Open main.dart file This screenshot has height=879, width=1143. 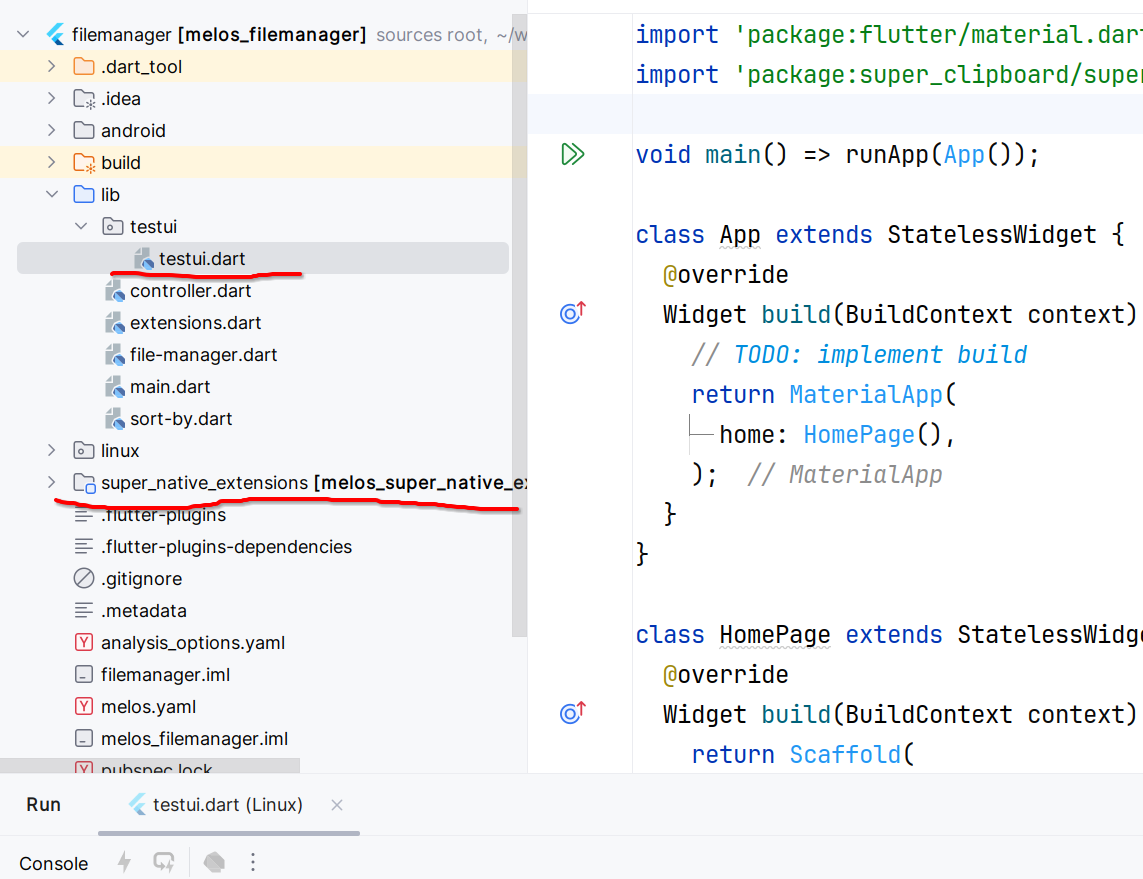click(170, 387)
